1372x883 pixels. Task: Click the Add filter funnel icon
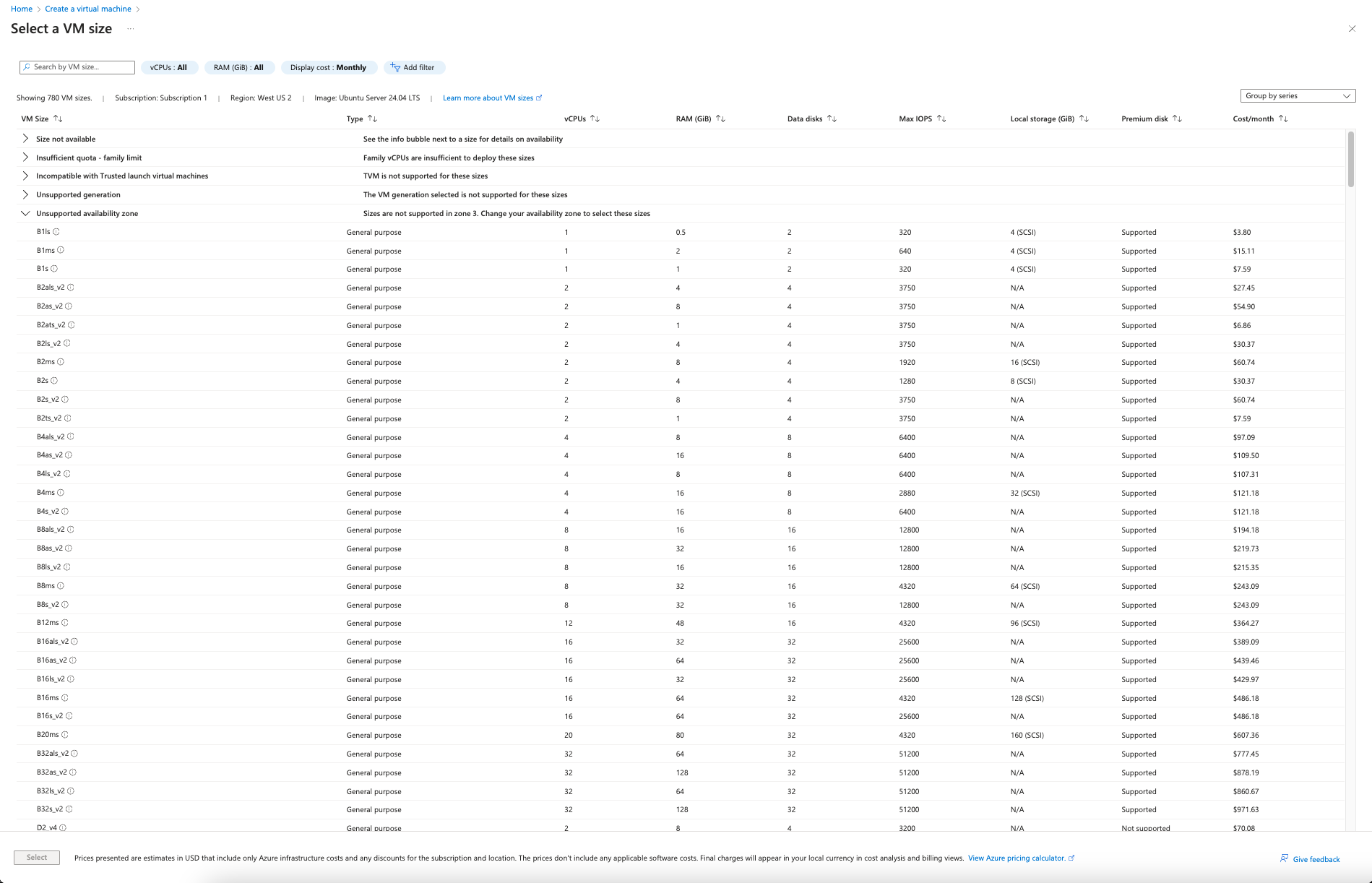point(395,67)
